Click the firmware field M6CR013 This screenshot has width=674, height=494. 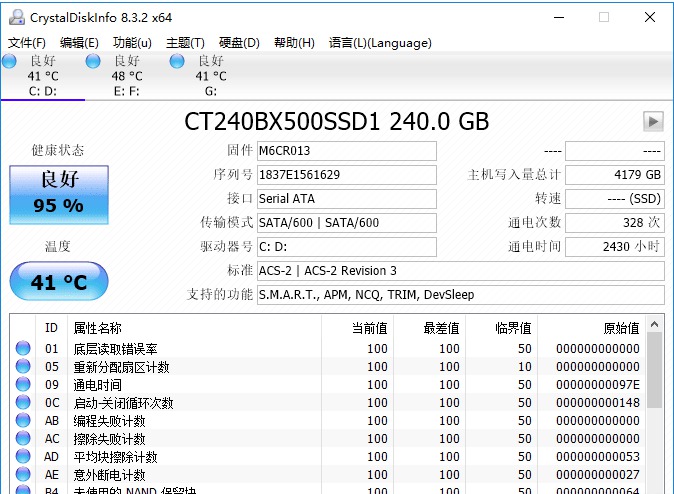[x=347, y=151]
